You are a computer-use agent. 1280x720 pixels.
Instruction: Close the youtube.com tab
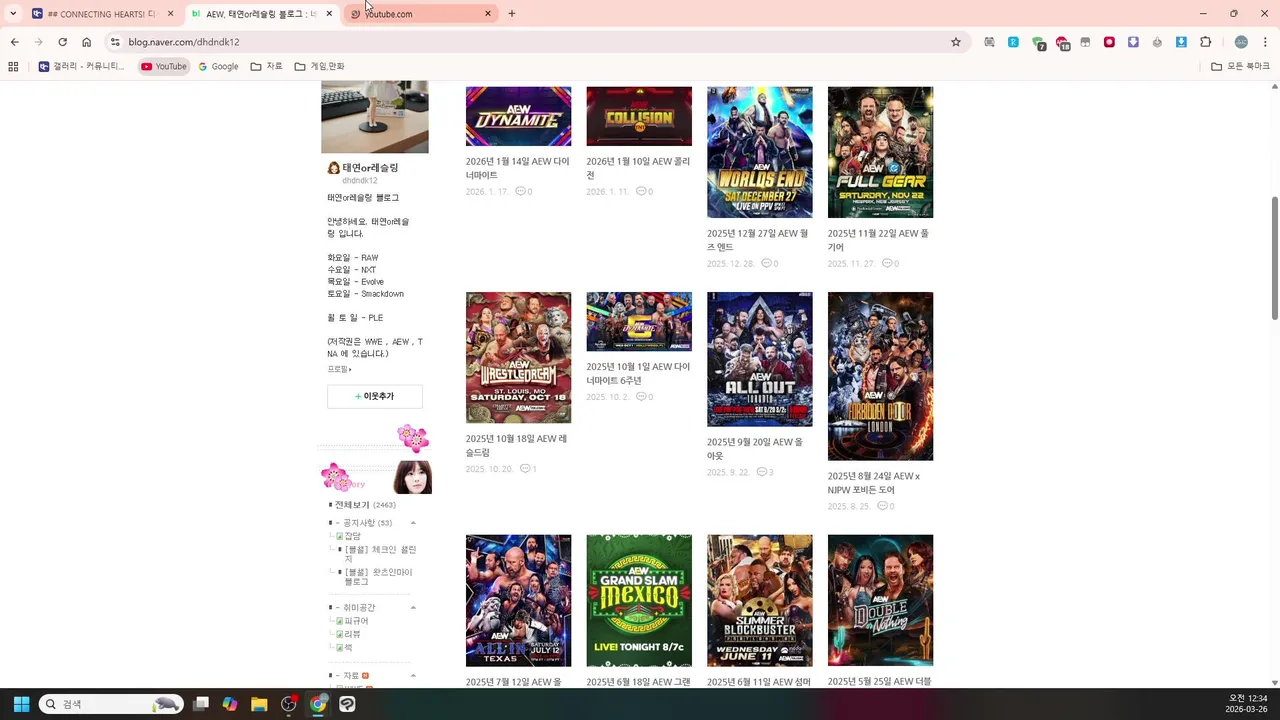(488, 14)
